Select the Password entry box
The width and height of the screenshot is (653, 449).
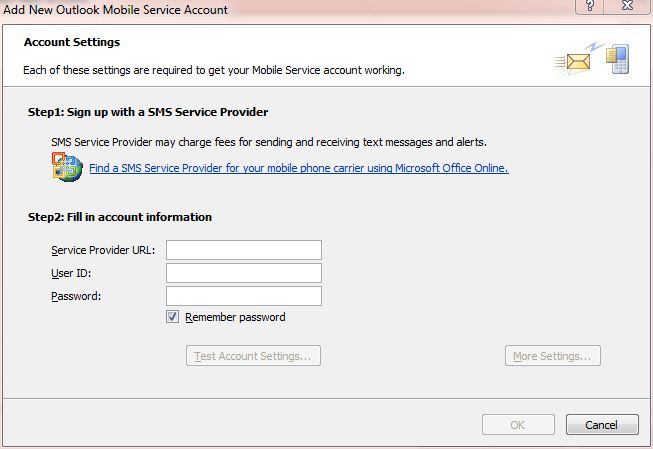click(x=243, y=296)
